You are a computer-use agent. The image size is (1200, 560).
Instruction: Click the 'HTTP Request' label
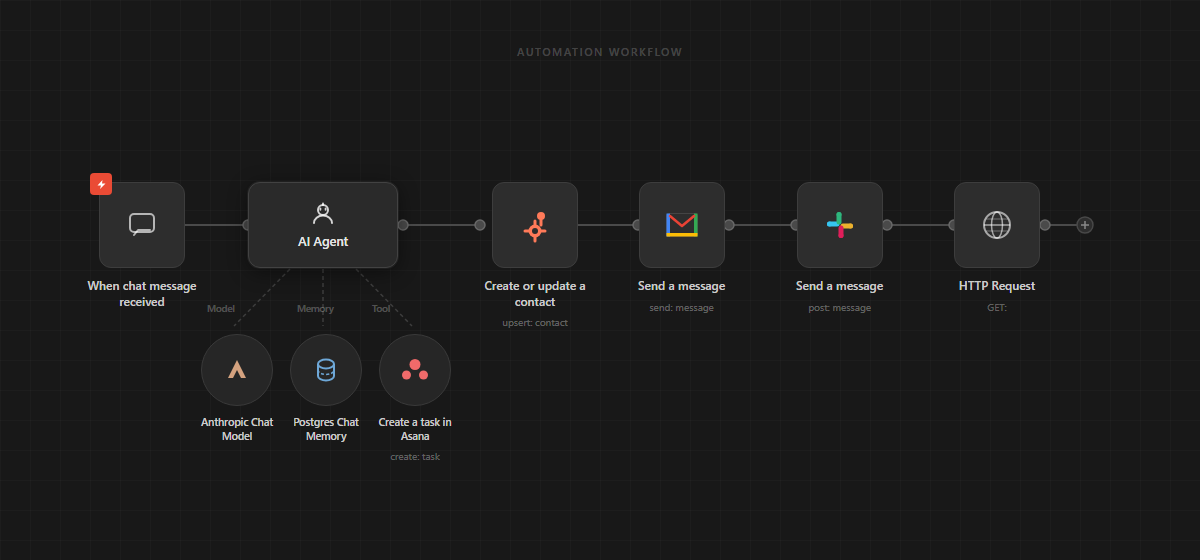997,286
